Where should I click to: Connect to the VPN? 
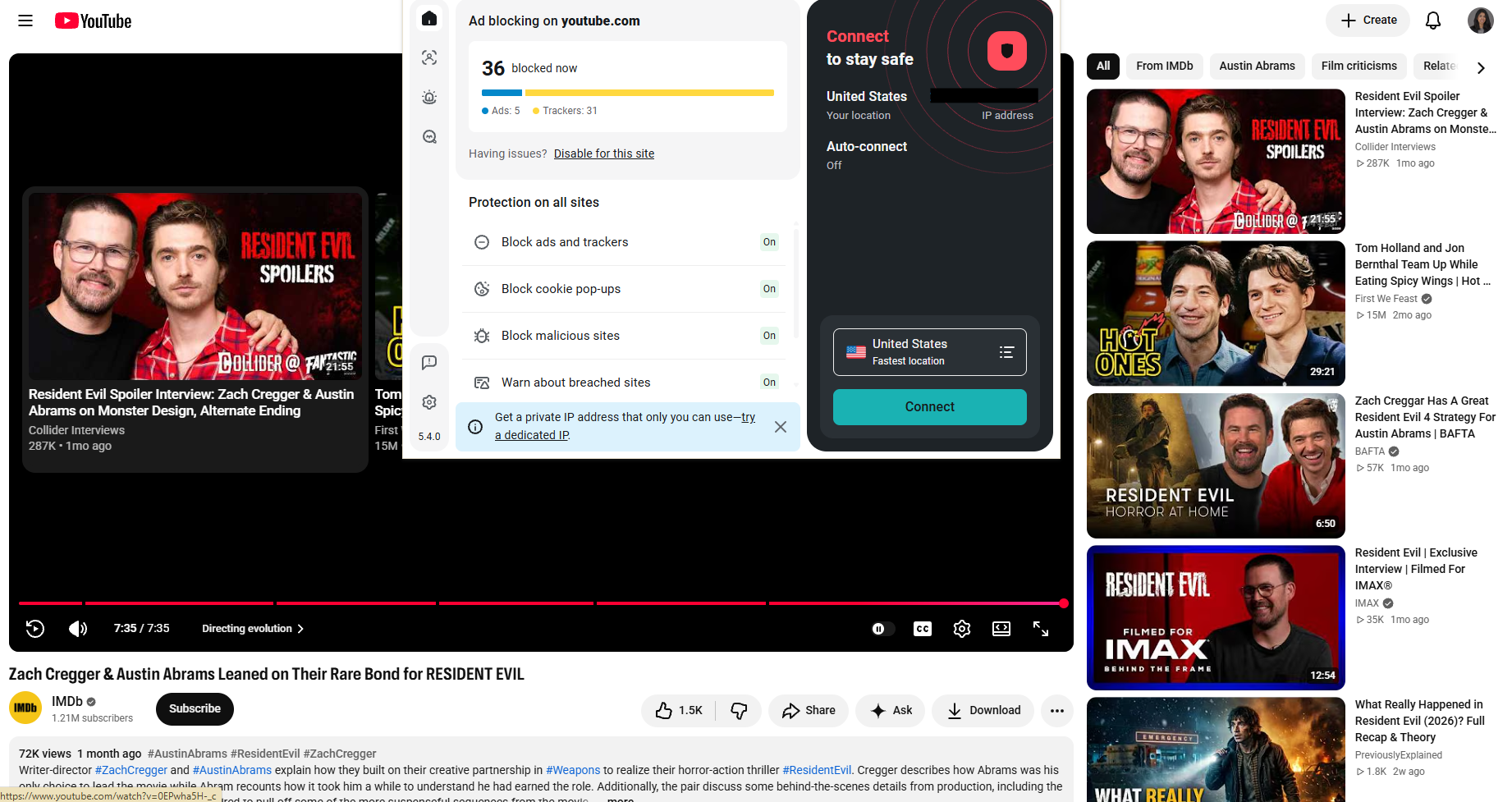point(930,407)
